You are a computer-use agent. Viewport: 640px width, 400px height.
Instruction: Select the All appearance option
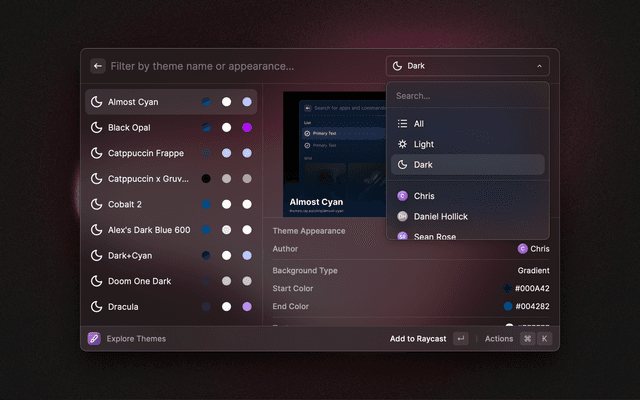(x=418, y=123)
